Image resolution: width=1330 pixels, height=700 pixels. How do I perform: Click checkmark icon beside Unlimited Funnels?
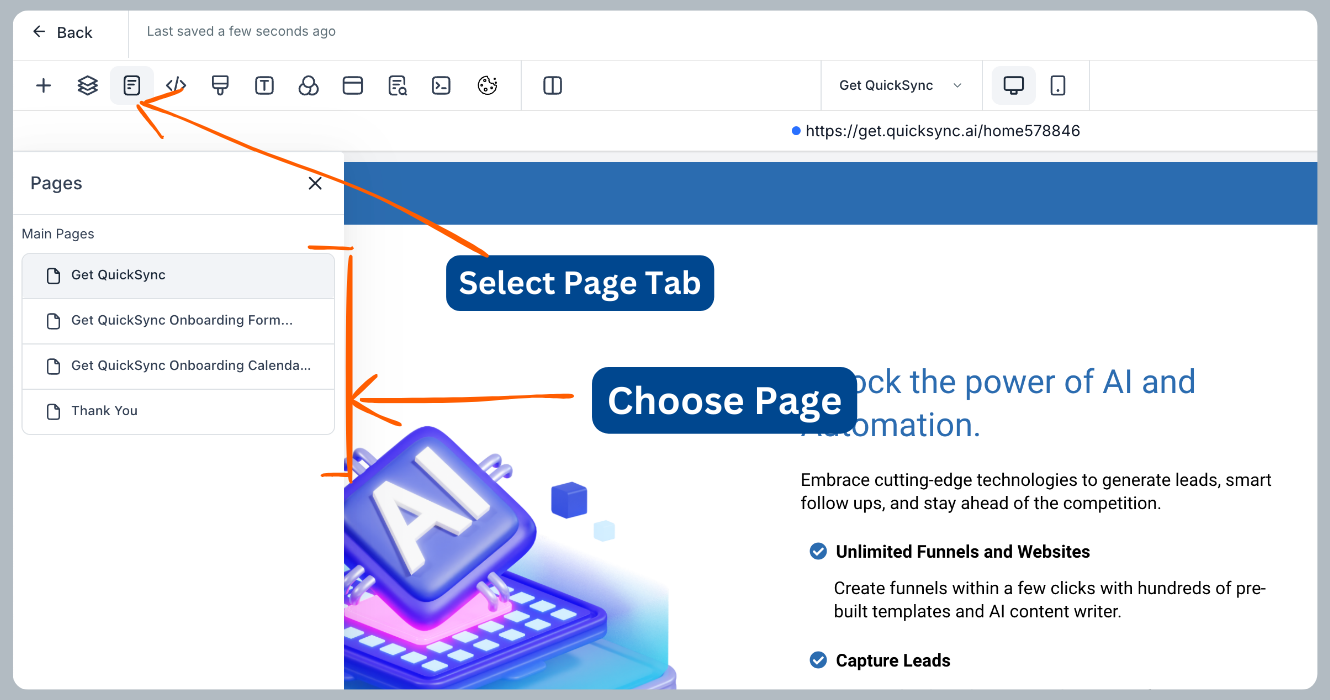point(818,552)
